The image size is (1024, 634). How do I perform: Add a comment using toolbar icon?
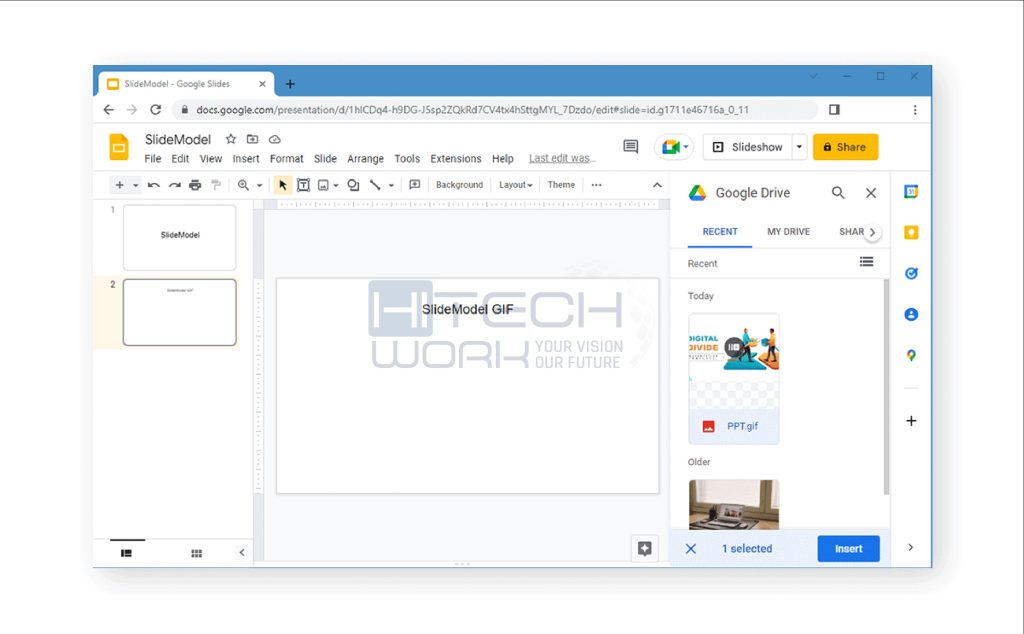415,185
